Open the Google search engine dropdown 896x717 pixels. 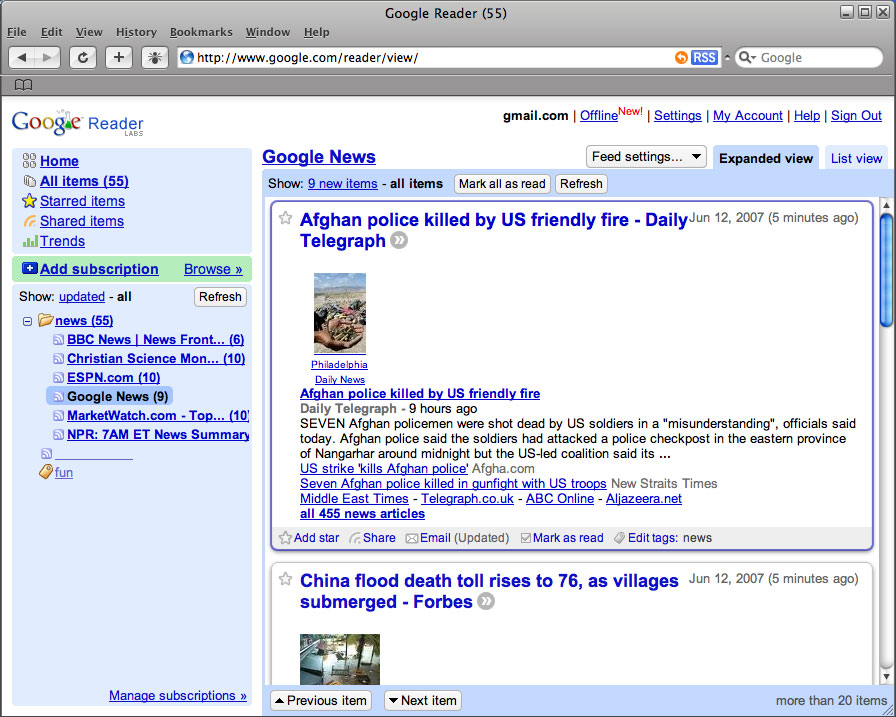(x=748, y=58)
